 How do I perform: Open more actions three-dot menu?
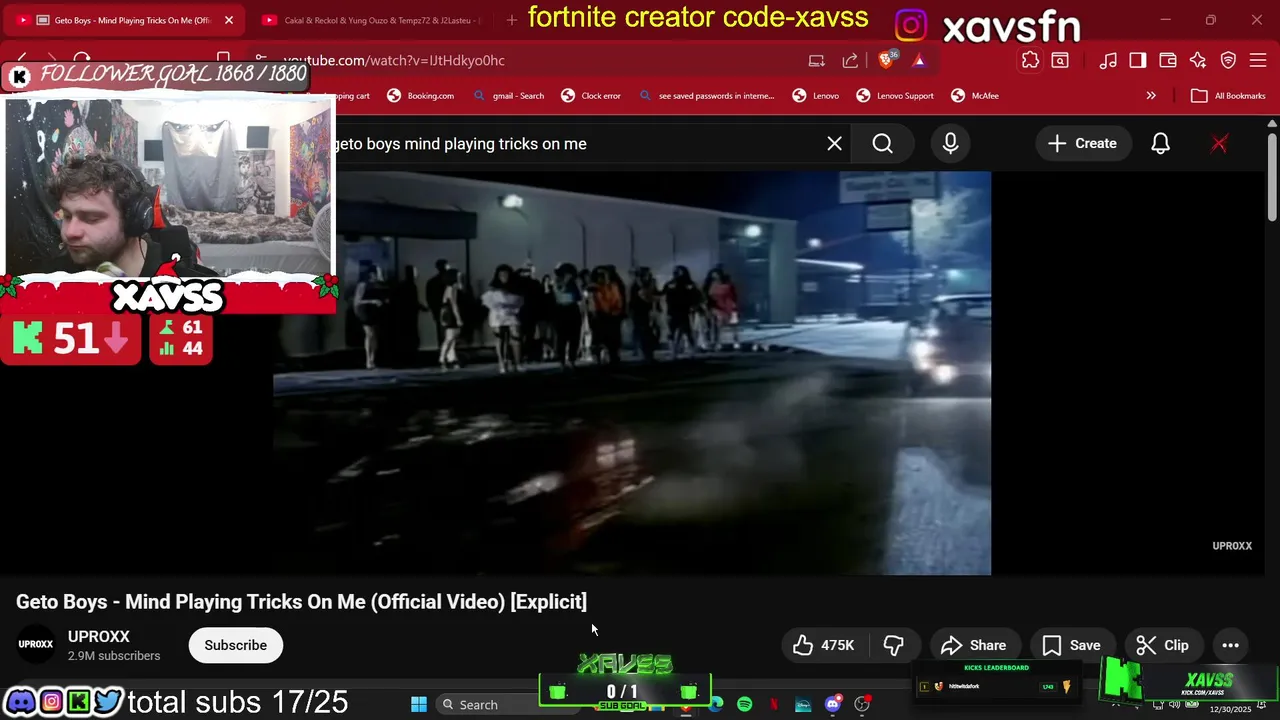1231,645
